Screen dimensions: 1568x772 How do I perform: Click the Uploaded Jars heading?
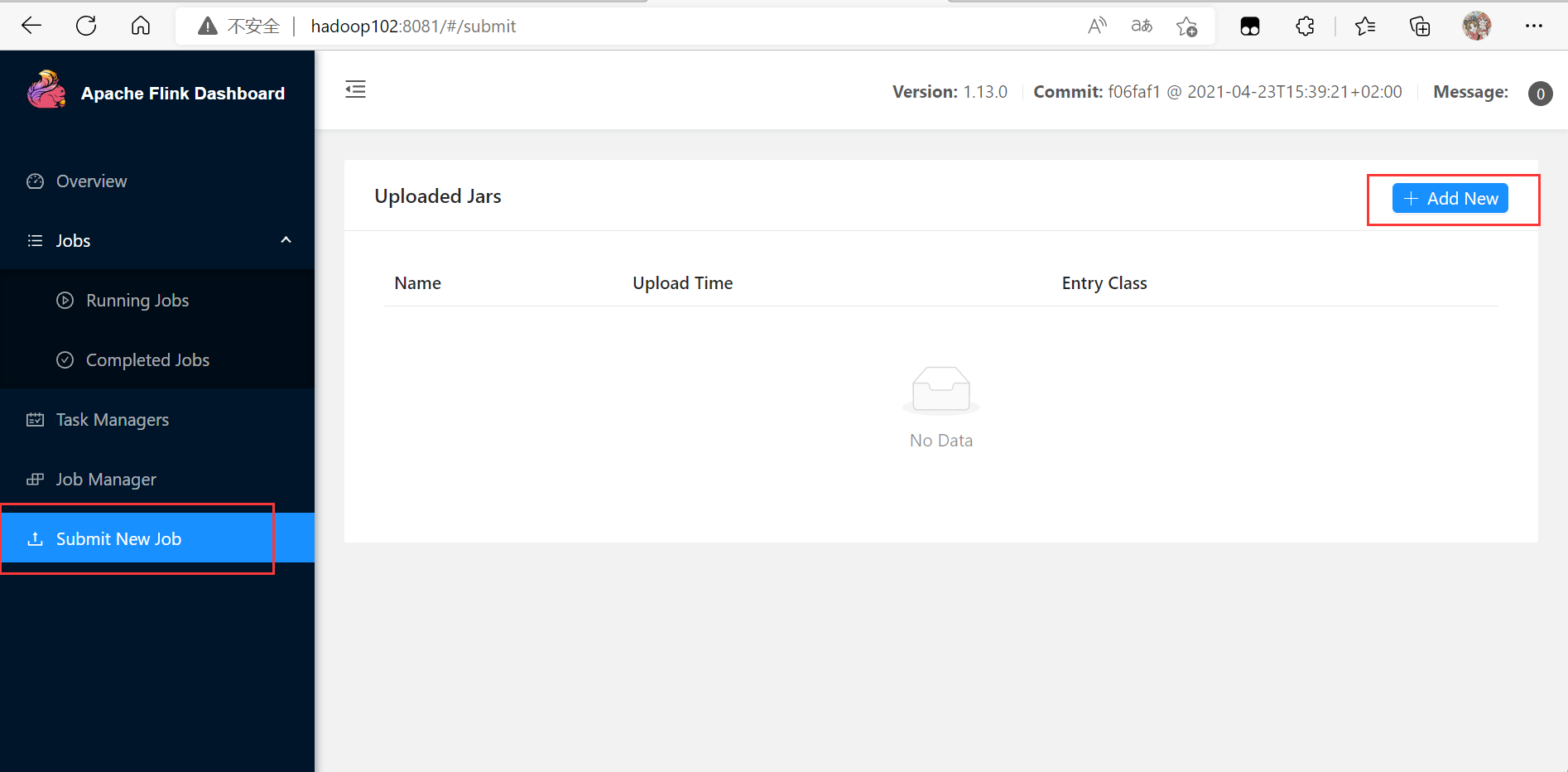(x=438, y=196)
